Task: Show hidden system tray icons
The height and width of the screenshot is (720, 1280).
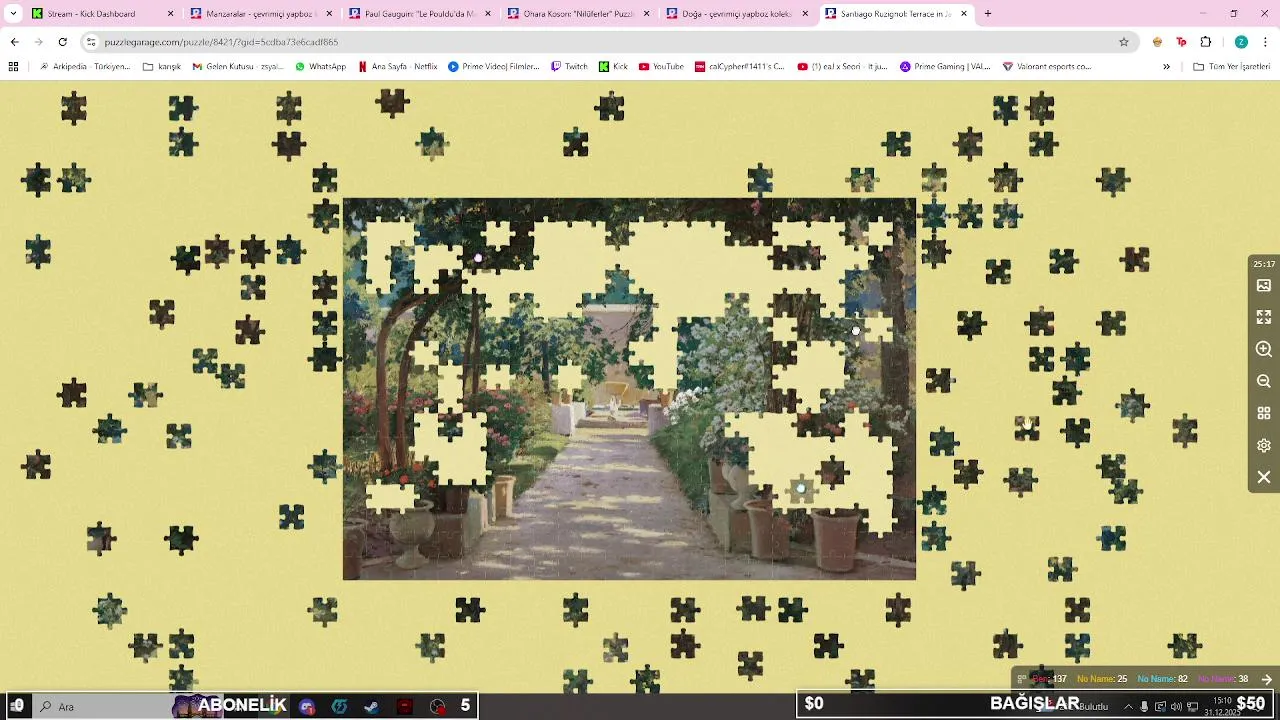Action: point(1128,706)
